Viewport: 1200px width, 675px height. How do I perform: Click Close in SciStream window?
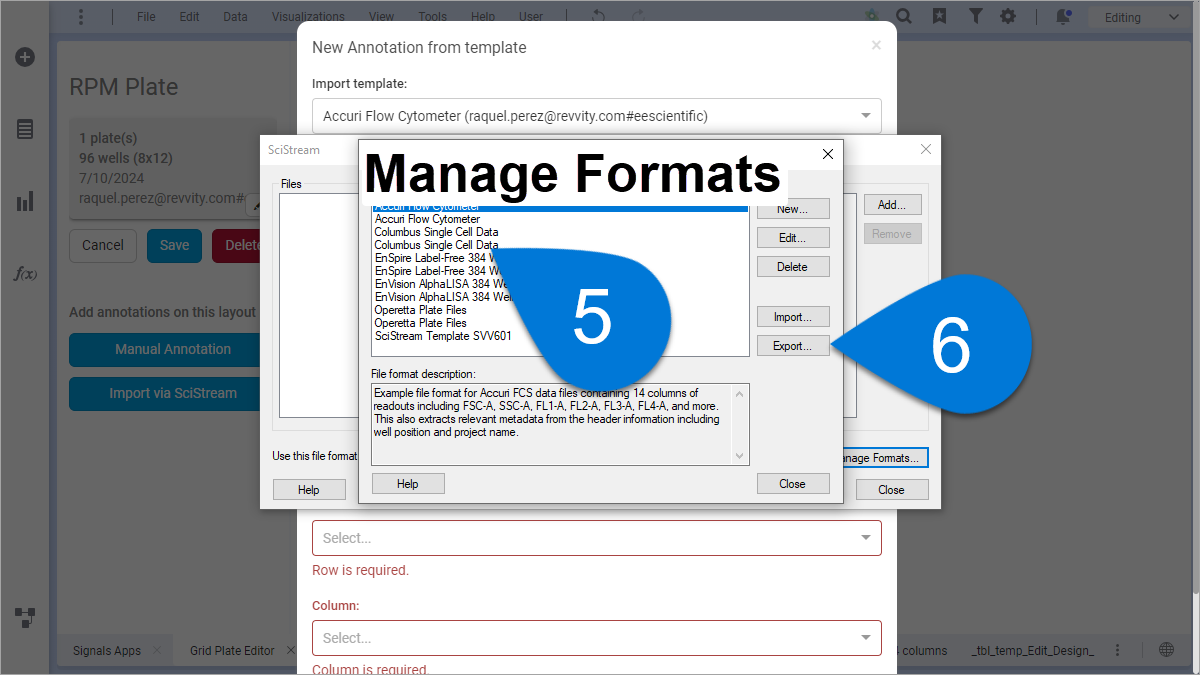pos(891,490)
